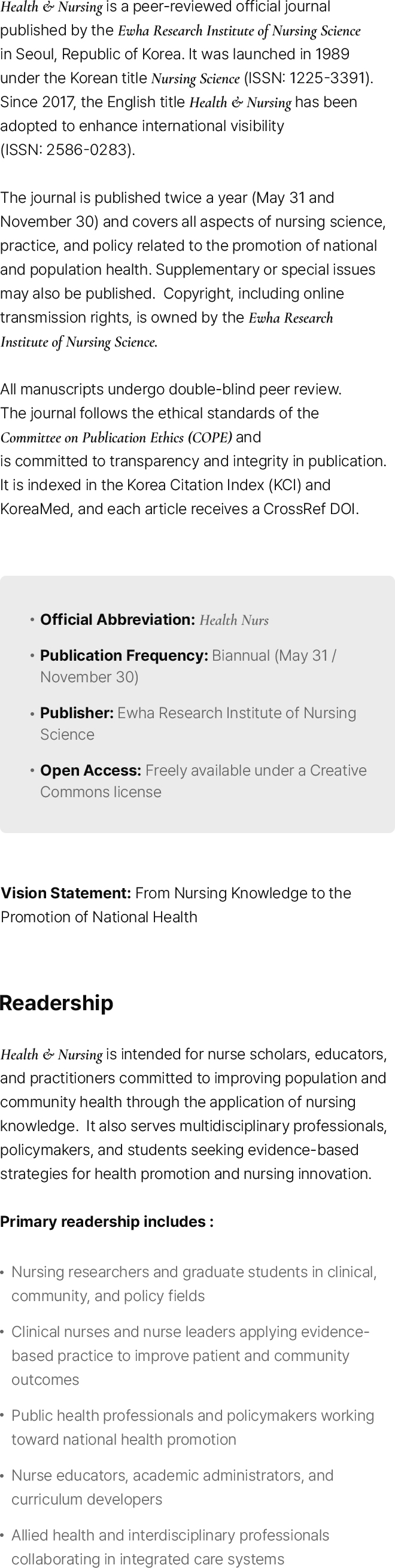Click the italic 'Health Nurs' abbreviation
The height and width of the screenshot is (1568, 395).
coord(235,620)
